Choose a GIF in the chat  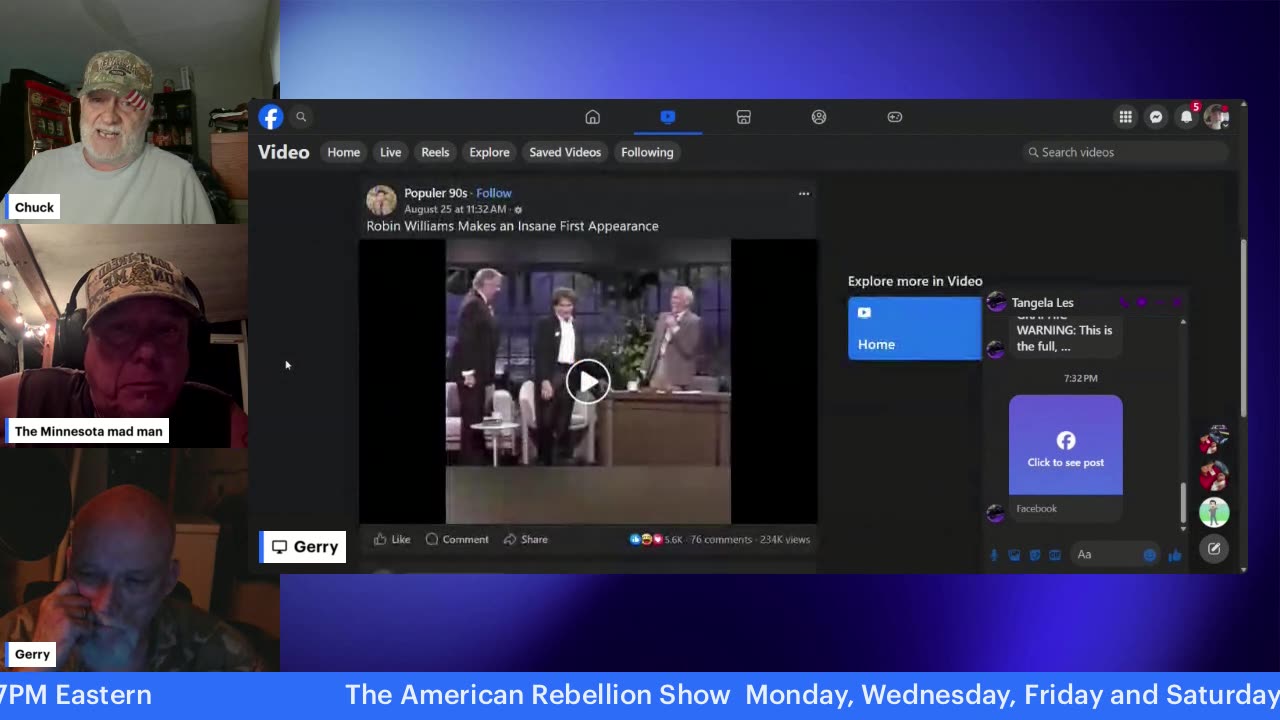tap(1055, 555)
